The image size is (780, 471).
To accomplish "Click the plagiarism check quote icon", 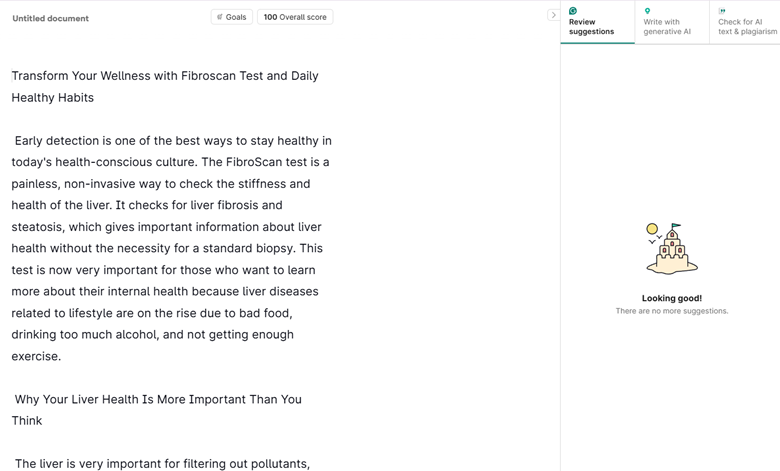I will [722, 11].
